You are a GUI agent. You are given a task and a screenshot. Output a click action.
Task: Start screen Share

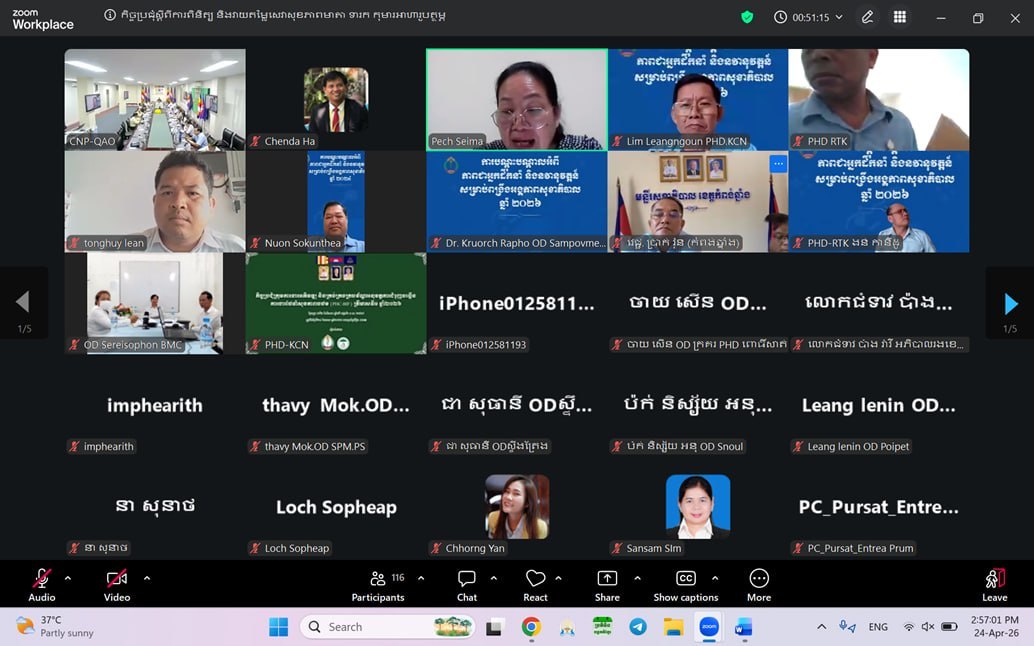coord(607,585)
